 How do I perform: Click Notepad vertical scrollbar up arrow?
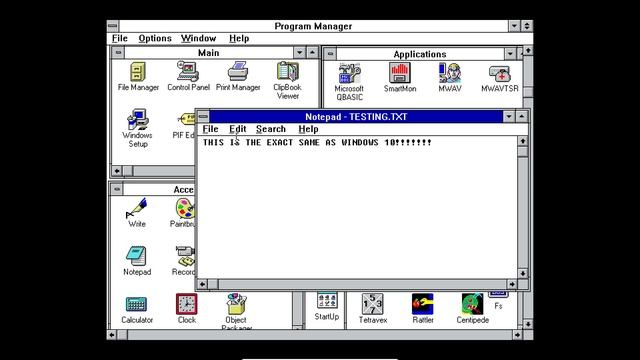523,141
